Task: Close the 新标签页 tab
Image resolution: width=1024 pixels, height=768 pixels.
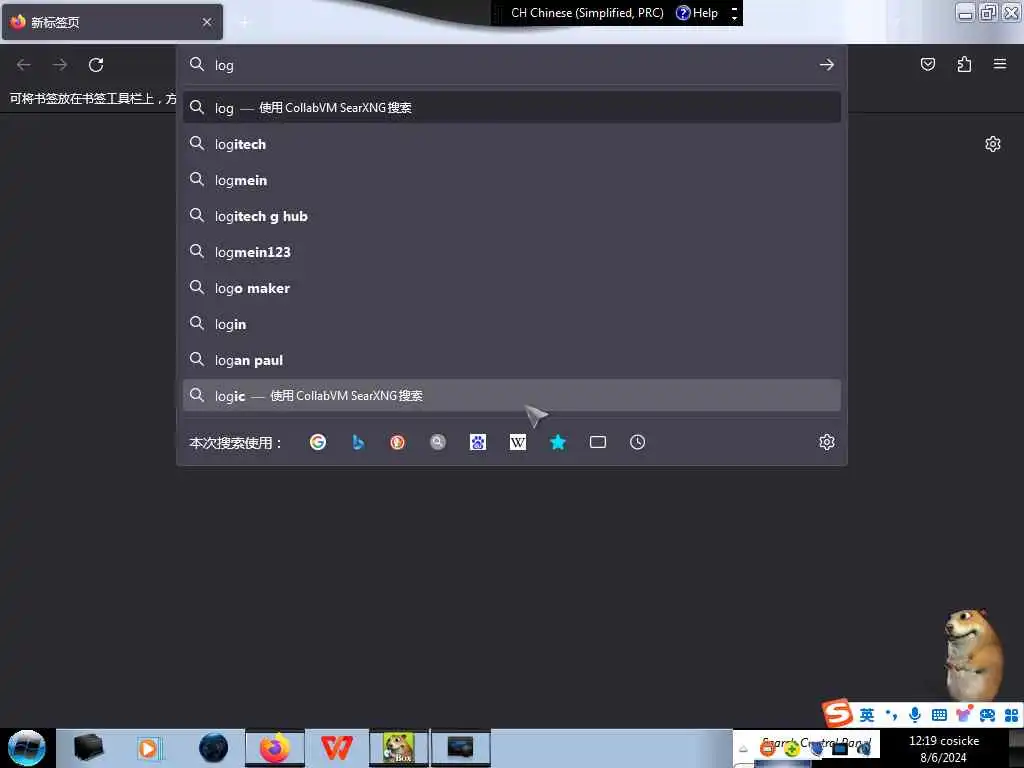Action: [x=207, y=22]
